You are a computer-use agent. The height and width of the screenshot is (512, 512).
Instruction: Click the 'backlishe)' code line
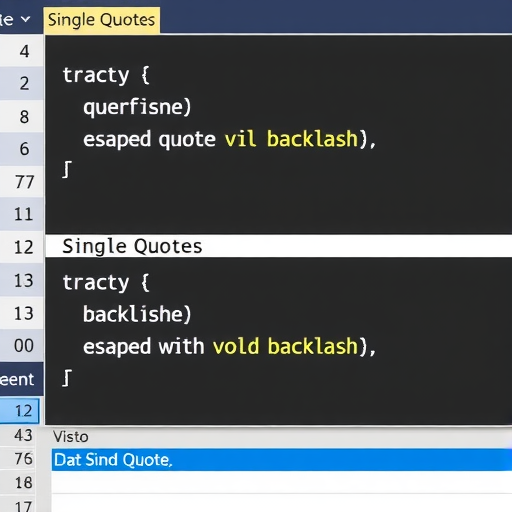137,314
